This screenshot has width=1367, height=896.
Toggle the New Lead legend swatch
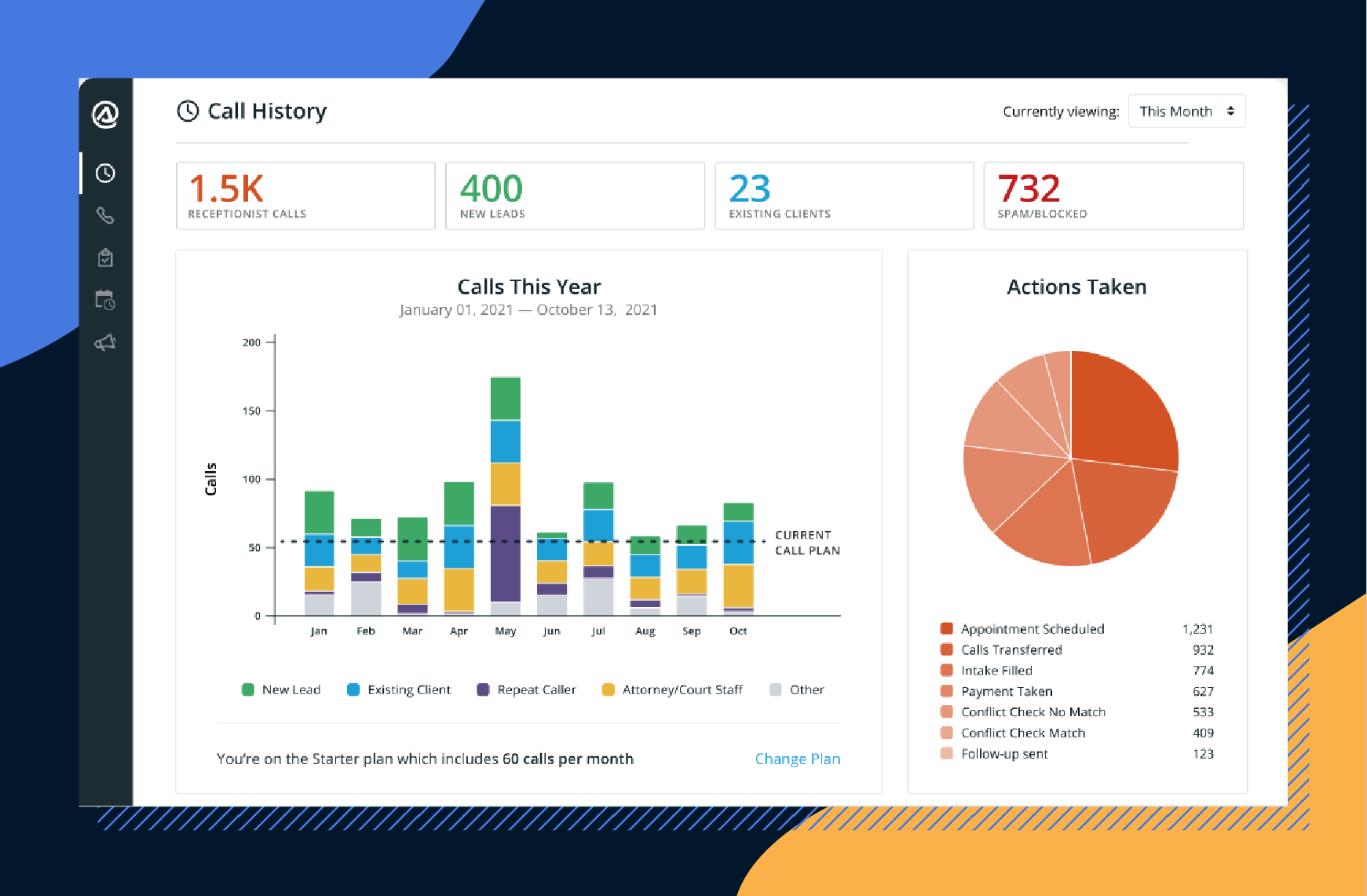point(248,689)
